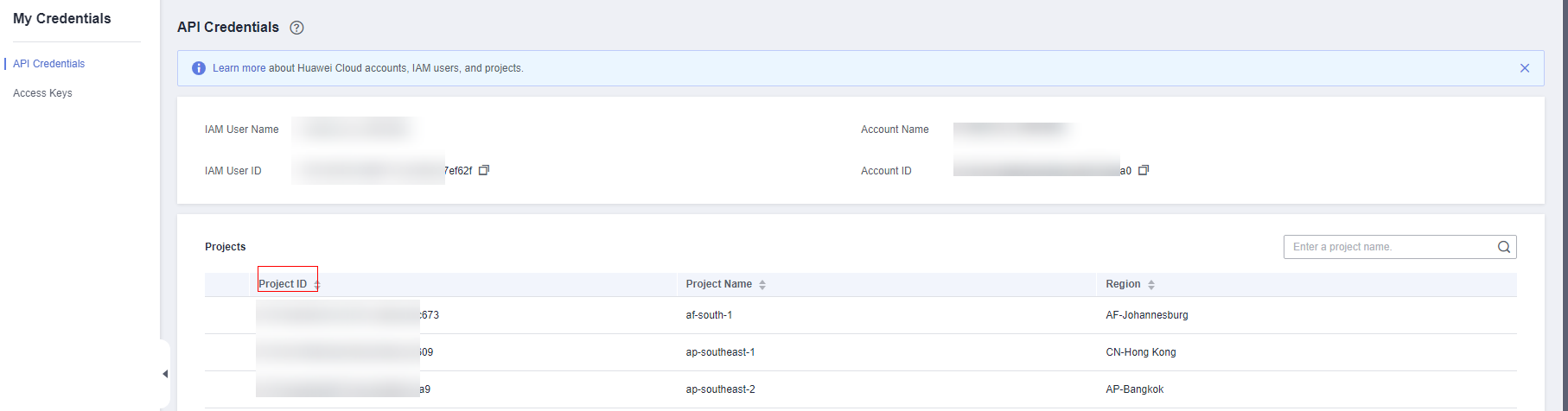This screenshot has width=1568, height=411.
Task: Click the help question mark icon
Action: (296, 28)
